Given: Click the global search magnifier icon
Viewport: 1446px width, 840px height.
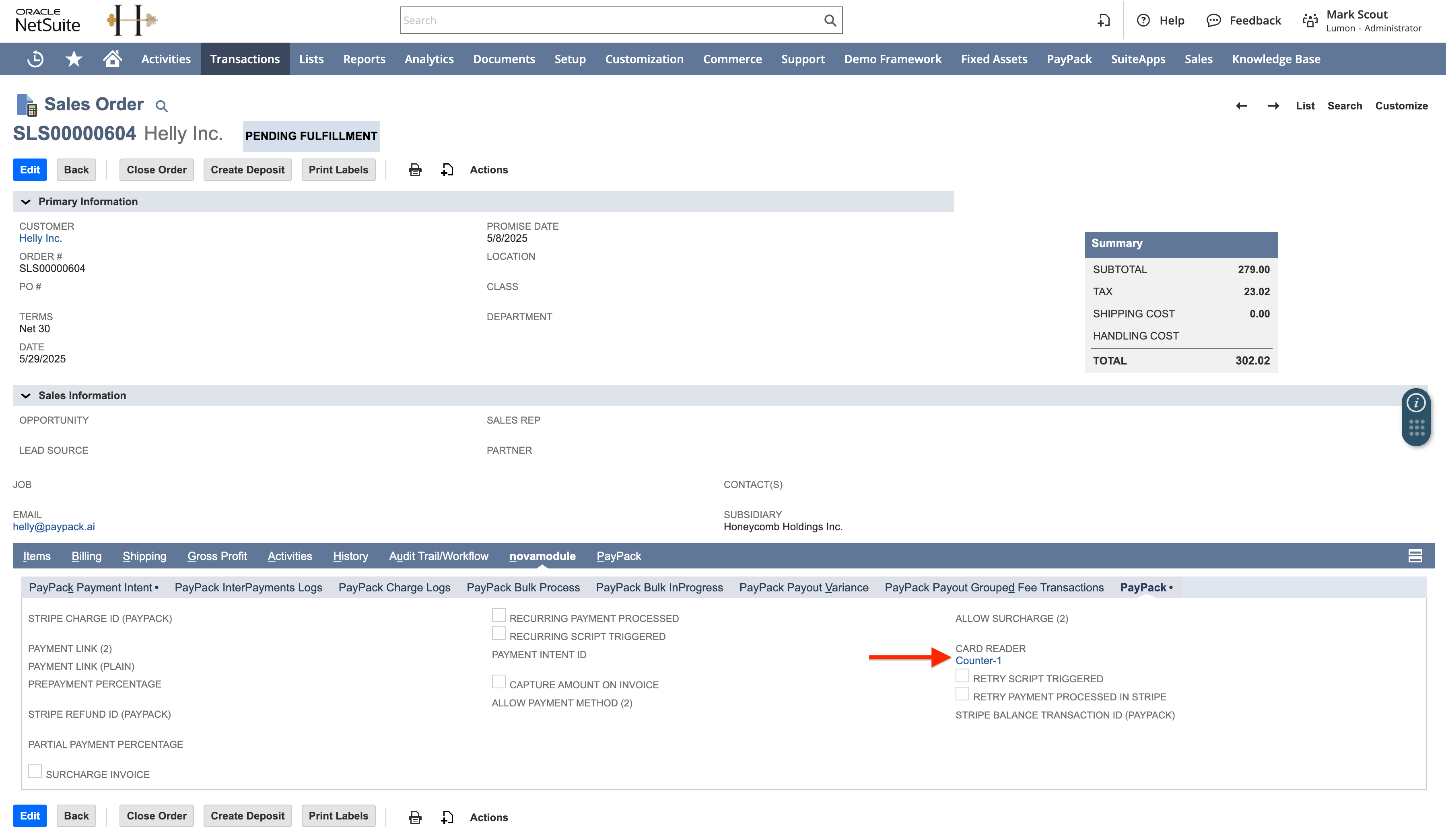Looking at the screenshot, I should 830,21.
